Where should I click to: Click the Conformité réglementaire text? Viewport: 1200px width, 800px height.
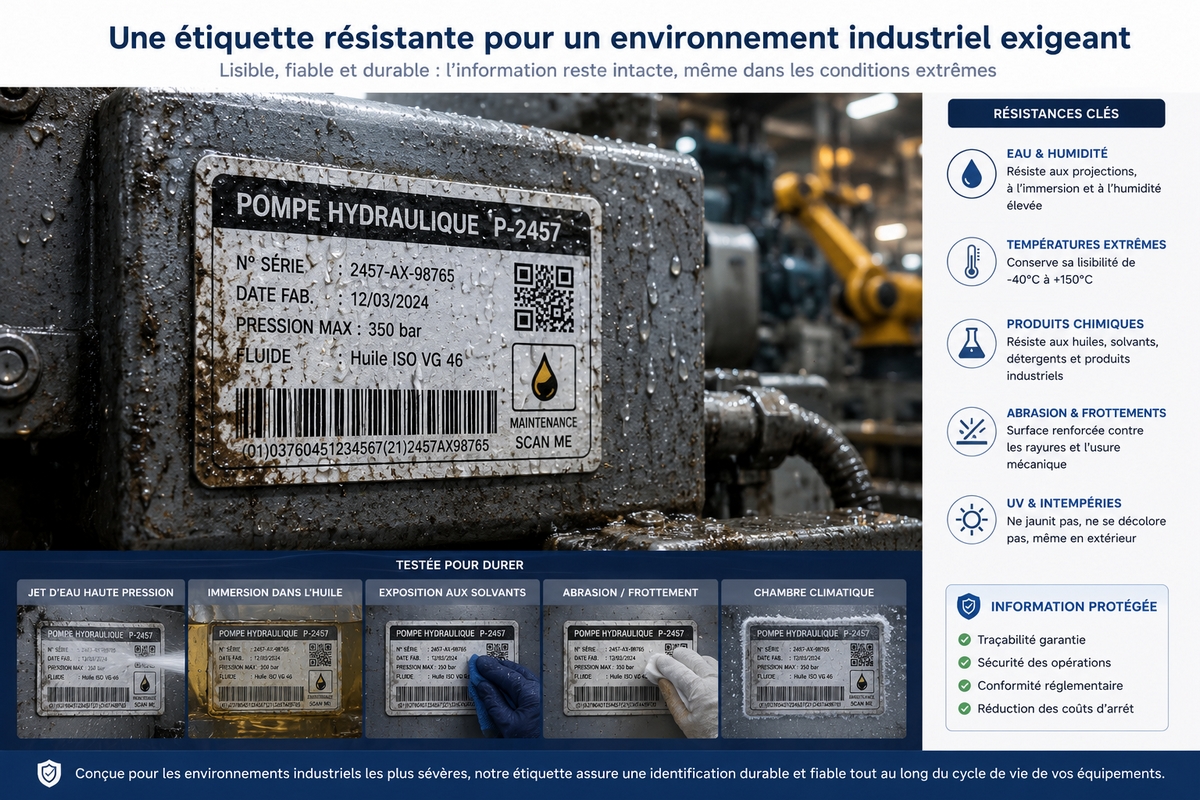click(x=1050, y=686)
